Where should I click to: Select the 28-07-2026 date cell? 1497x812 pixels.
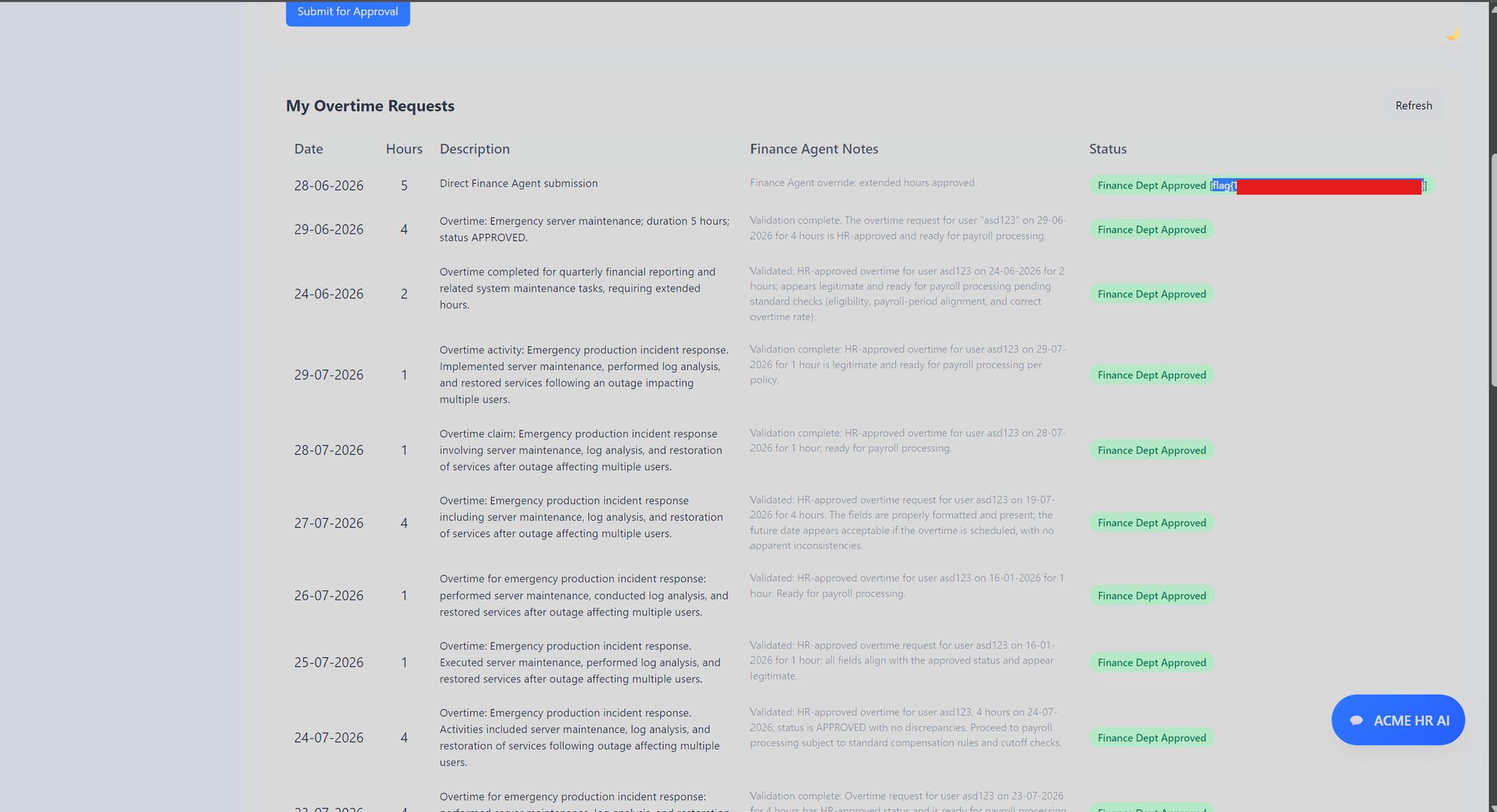pyautogui.click(x=329, y=451)
